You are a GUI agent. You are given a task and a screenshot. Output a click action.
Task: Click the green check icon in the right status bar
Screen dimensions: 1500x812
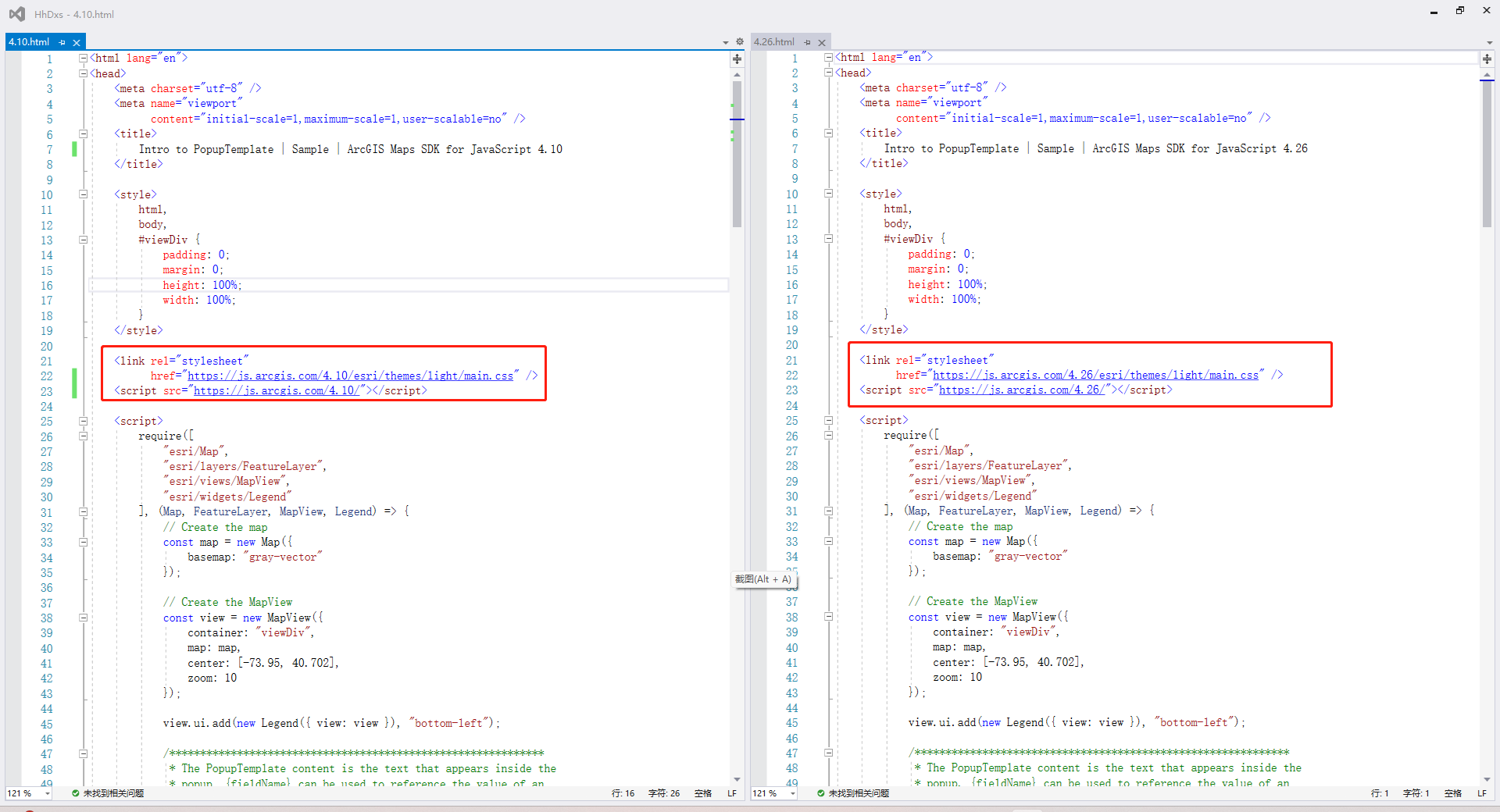820,793
